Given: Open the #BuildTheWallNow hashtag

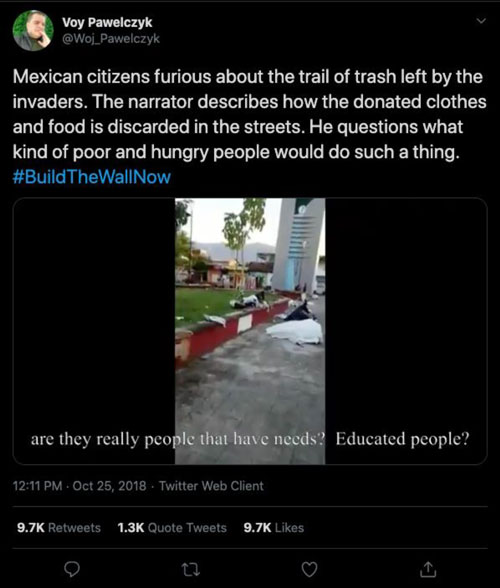Looking at the screenshot, I should click(92, 177).
